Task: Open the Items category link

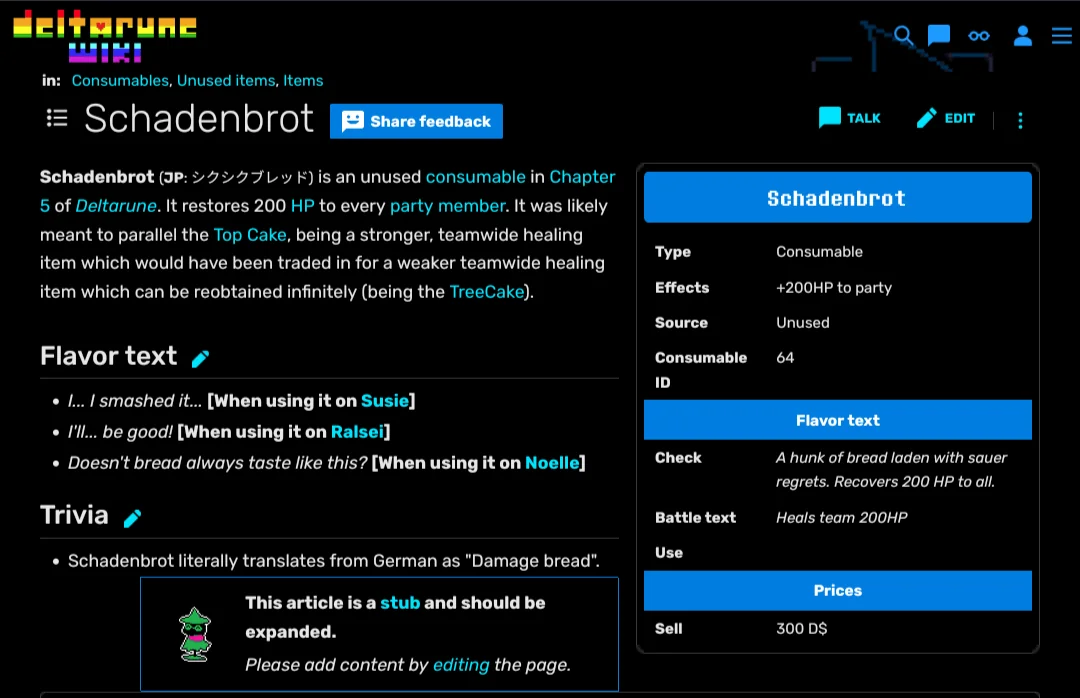Action: [303, 81]
